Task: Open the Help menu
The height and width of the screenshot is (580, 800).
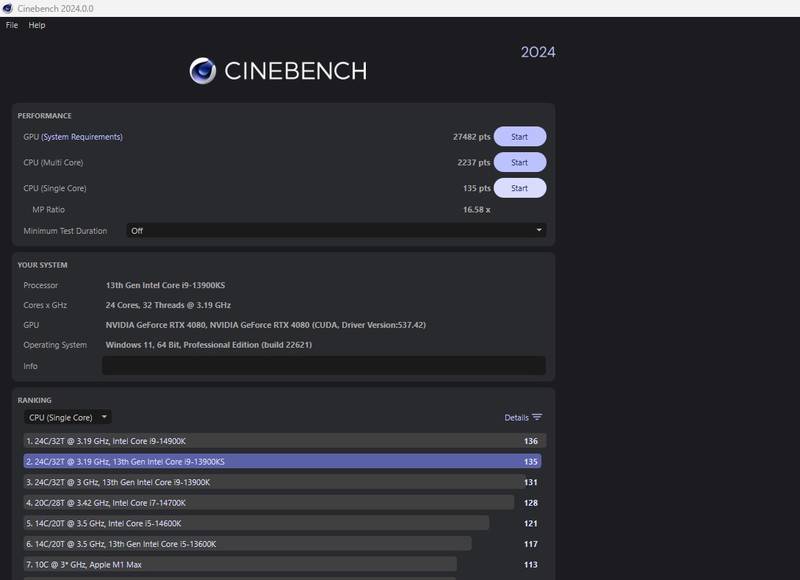Action: coord(37,25)
